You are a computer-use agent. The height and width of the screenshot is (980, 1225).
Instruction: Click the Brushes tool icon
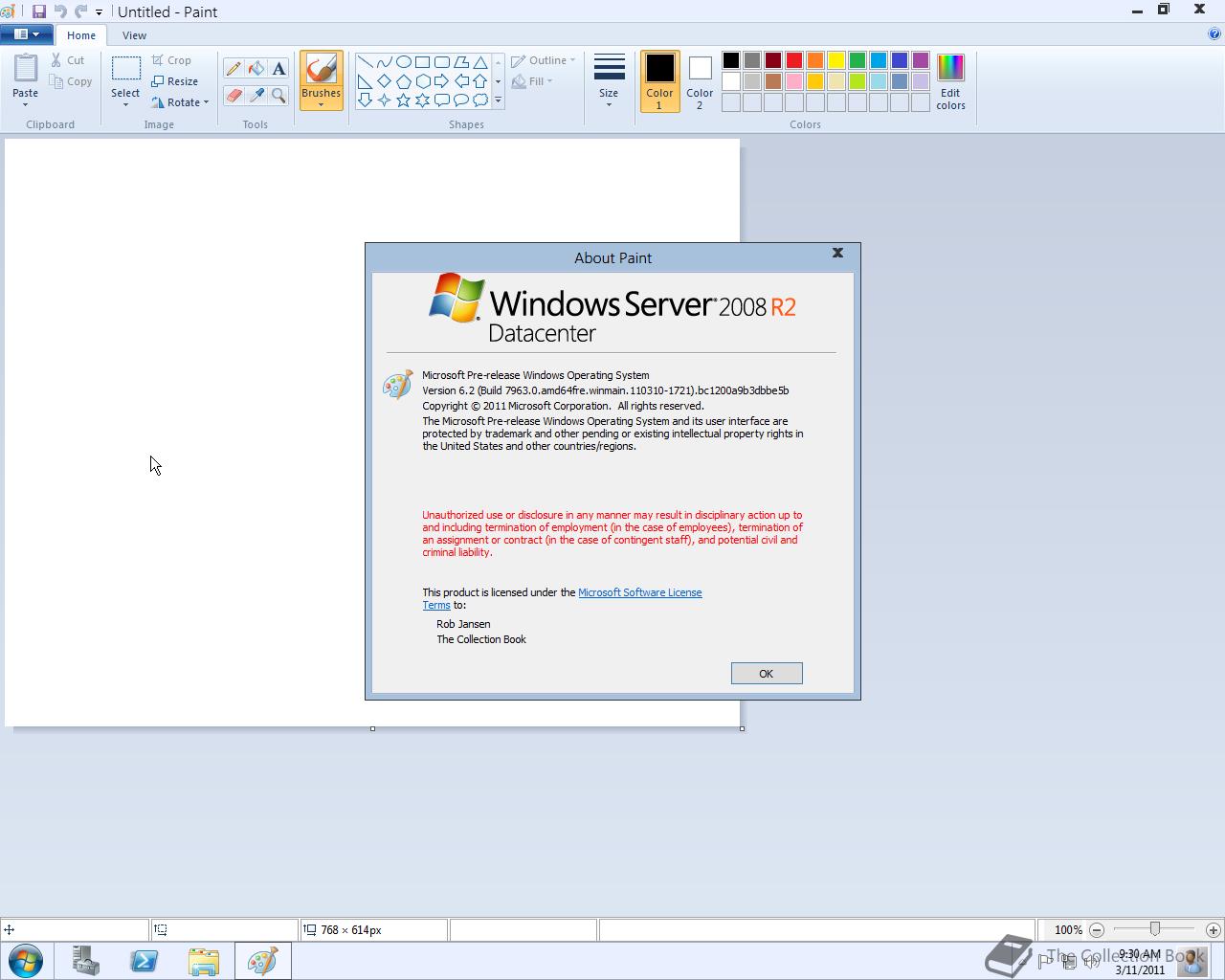click(321, 69)
